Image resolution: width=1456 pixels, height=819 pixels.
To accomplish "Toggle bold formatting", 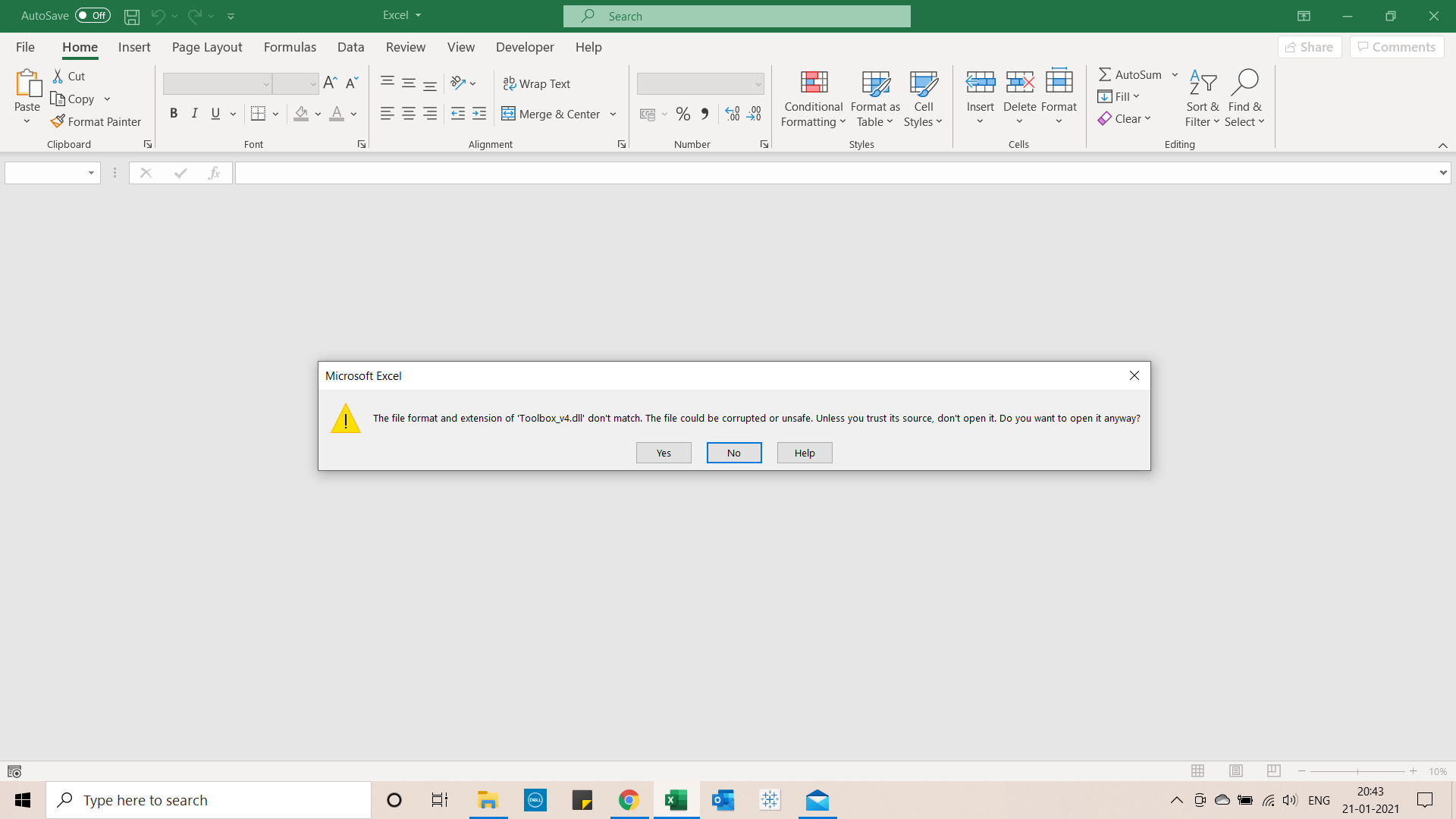I will point(174,114).
